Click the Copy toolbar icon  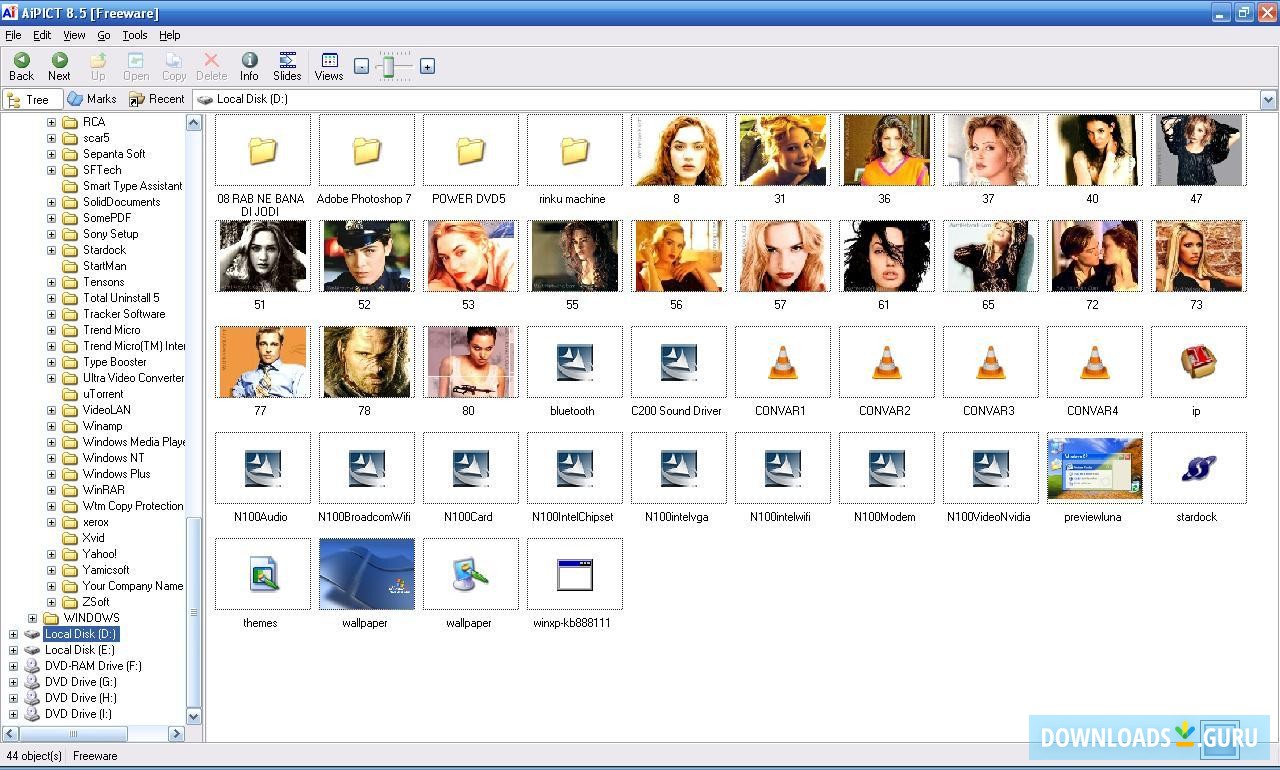(x=174, y=66)
